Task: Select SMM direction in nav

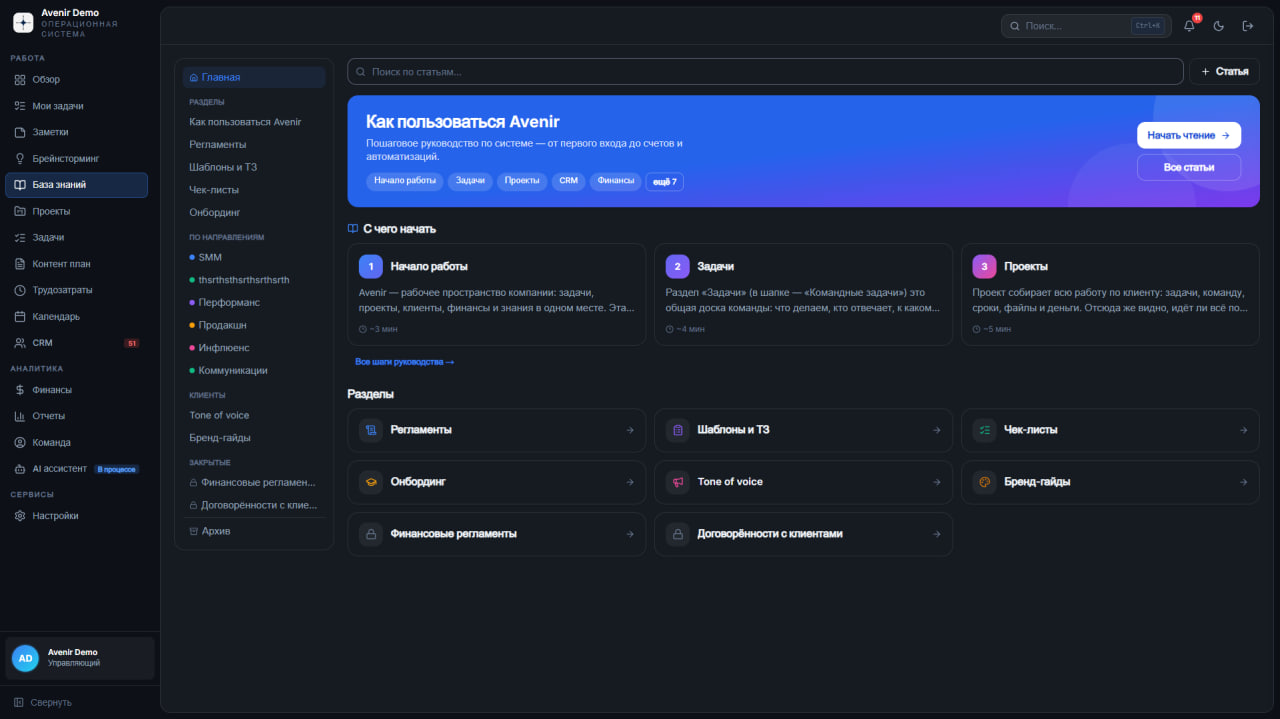Action: coord(254,258)
